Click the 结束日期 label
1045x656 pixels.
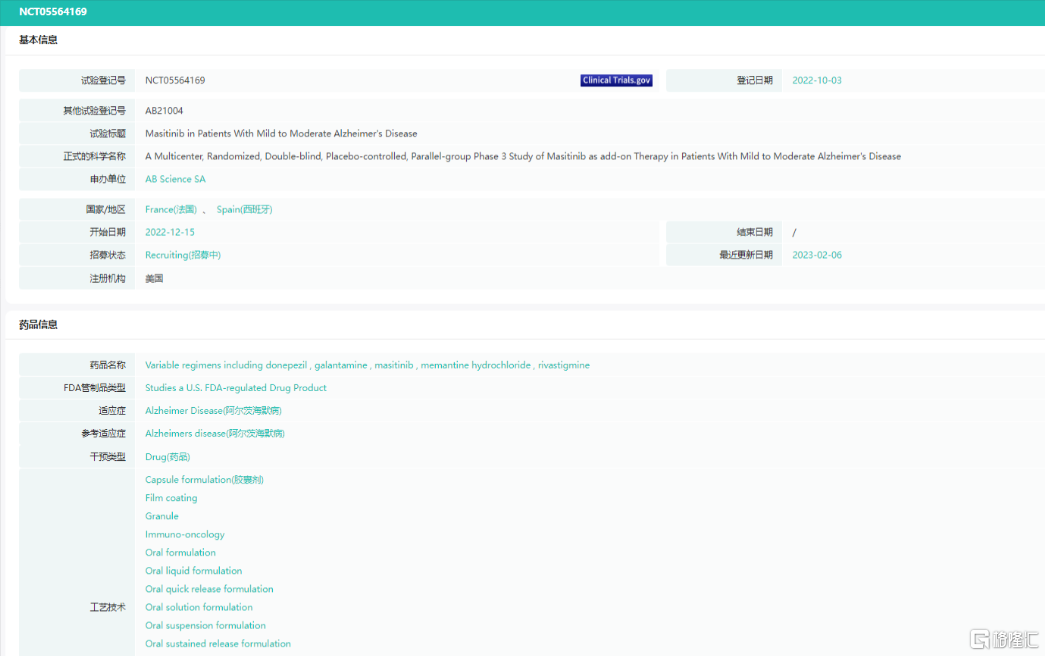click(x=754, y=233)
